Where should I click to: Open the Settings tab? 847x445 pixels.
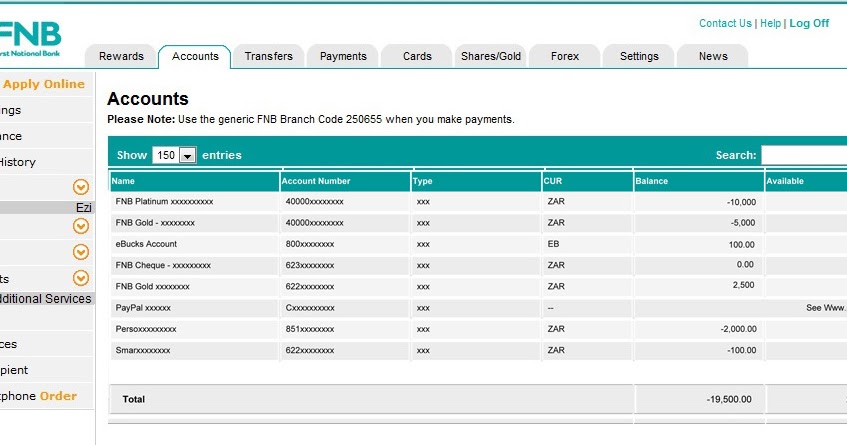639,56
